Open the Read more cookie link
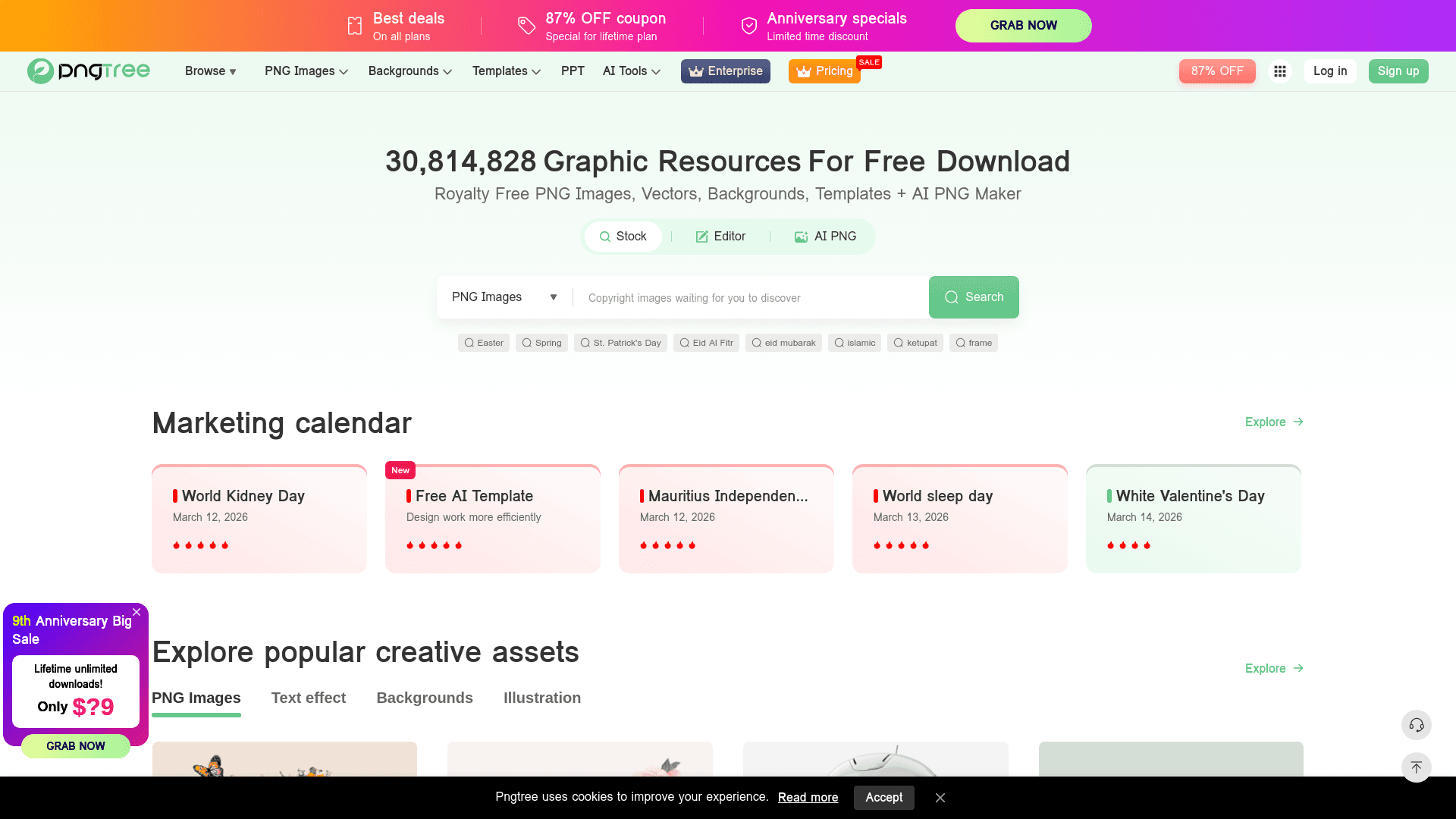The width and height of the screenshot is (1456, 819). click(x=808, y=798)
